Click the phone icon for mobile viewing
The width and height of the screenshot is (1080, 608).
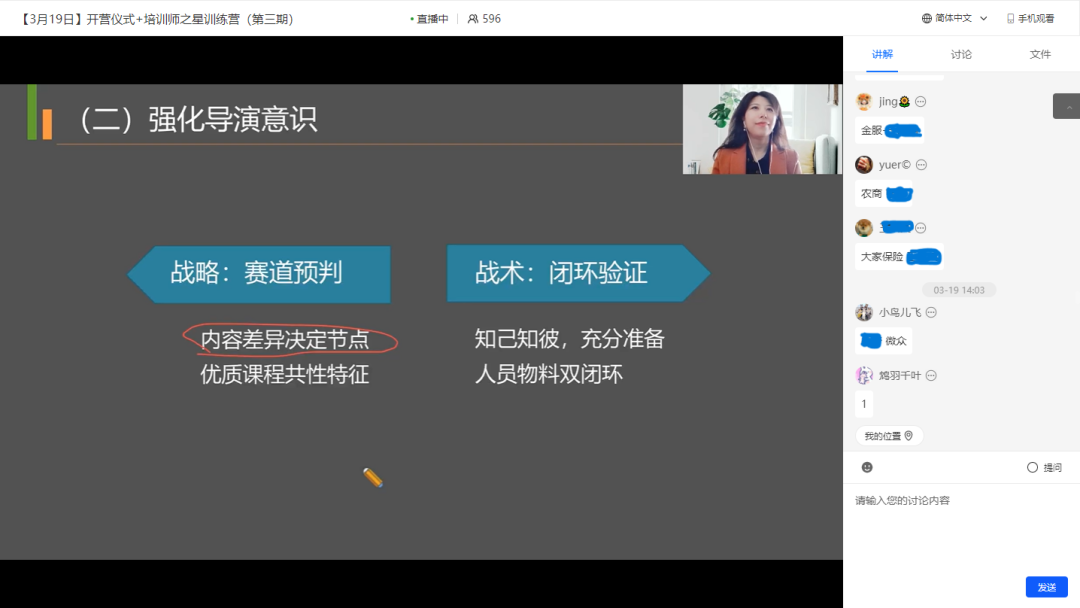1011,18
